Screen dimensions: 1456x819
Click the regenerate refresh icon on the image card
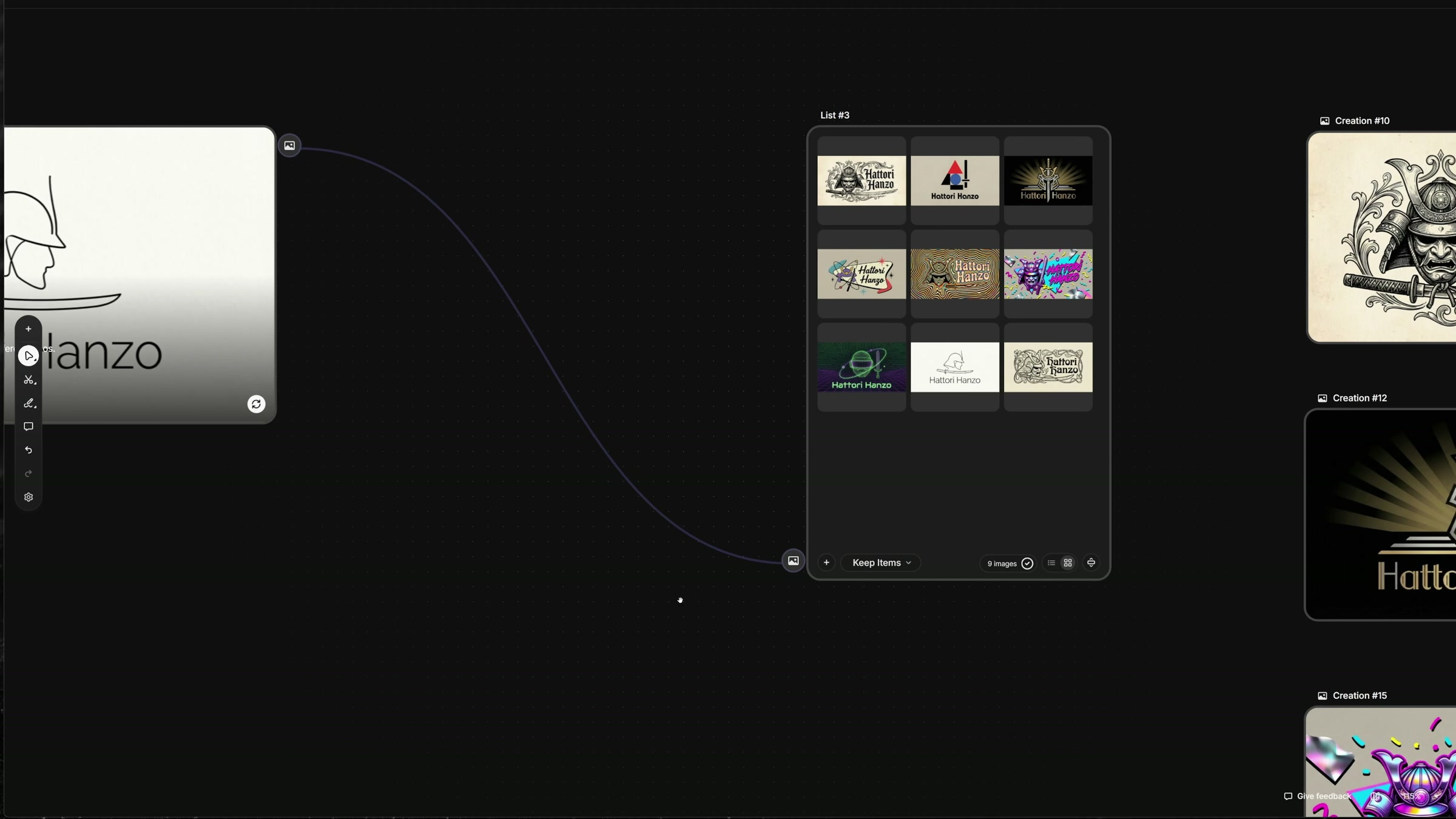pyautogui.click(x=256, y=404)
